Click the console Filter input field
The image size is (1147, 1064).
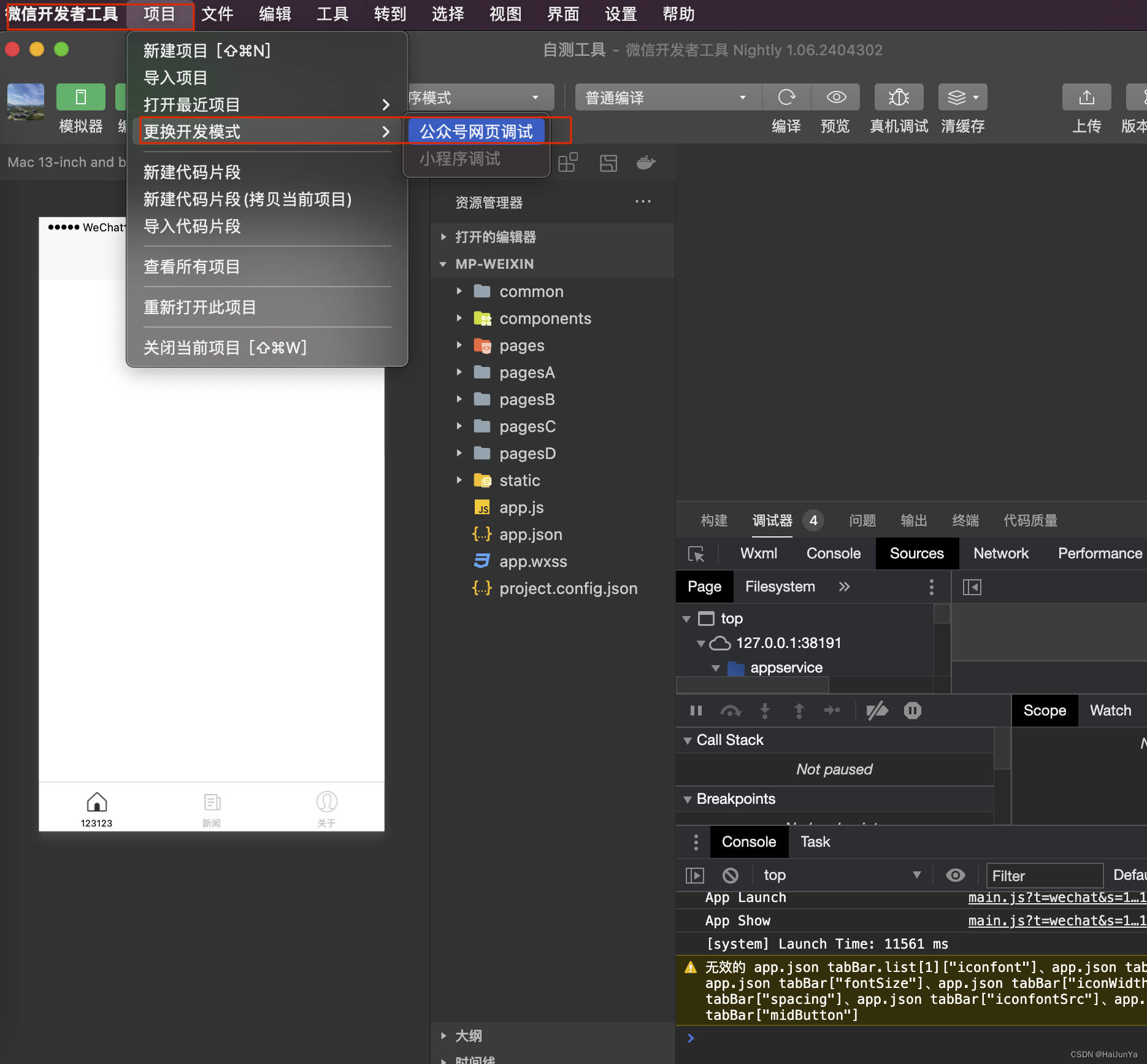[x=1045, y=875]
